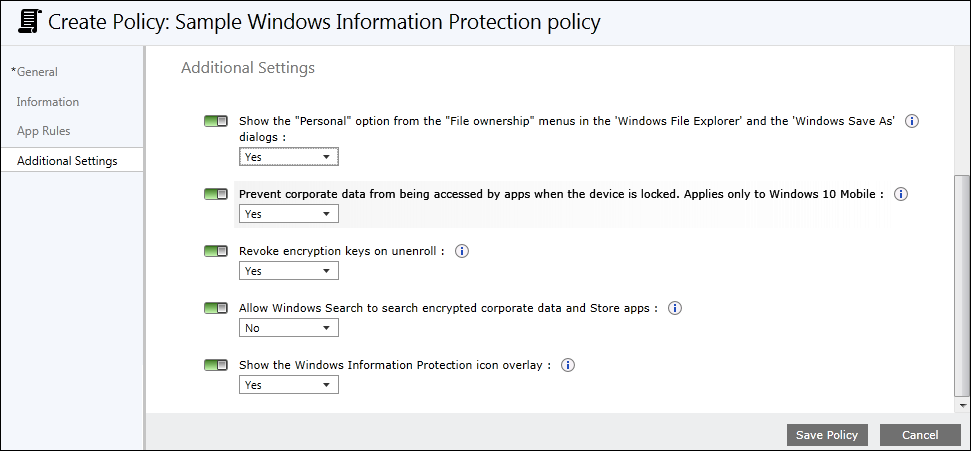Toggle Revoke encryption keys on unenroll switch
971x451 pixels.
coord(215,251)
